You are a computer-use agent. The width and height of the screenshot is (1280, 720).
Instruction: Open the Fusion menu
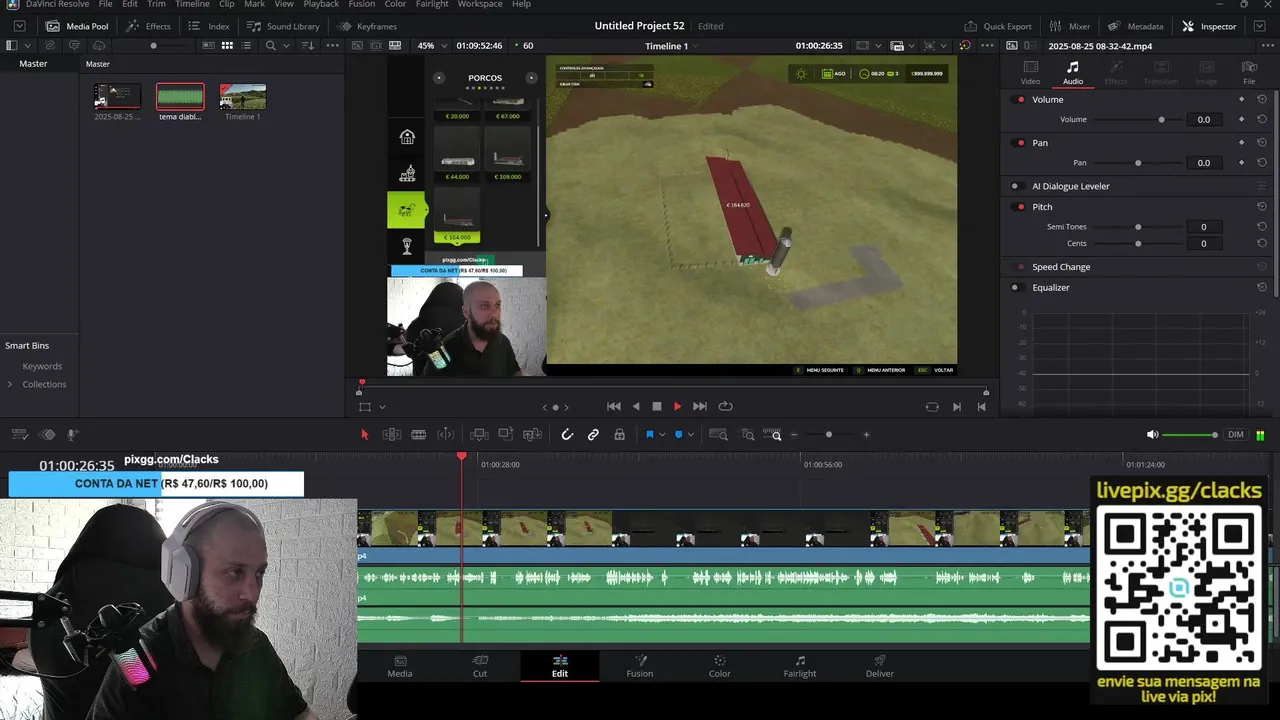[x=362, y=4]
